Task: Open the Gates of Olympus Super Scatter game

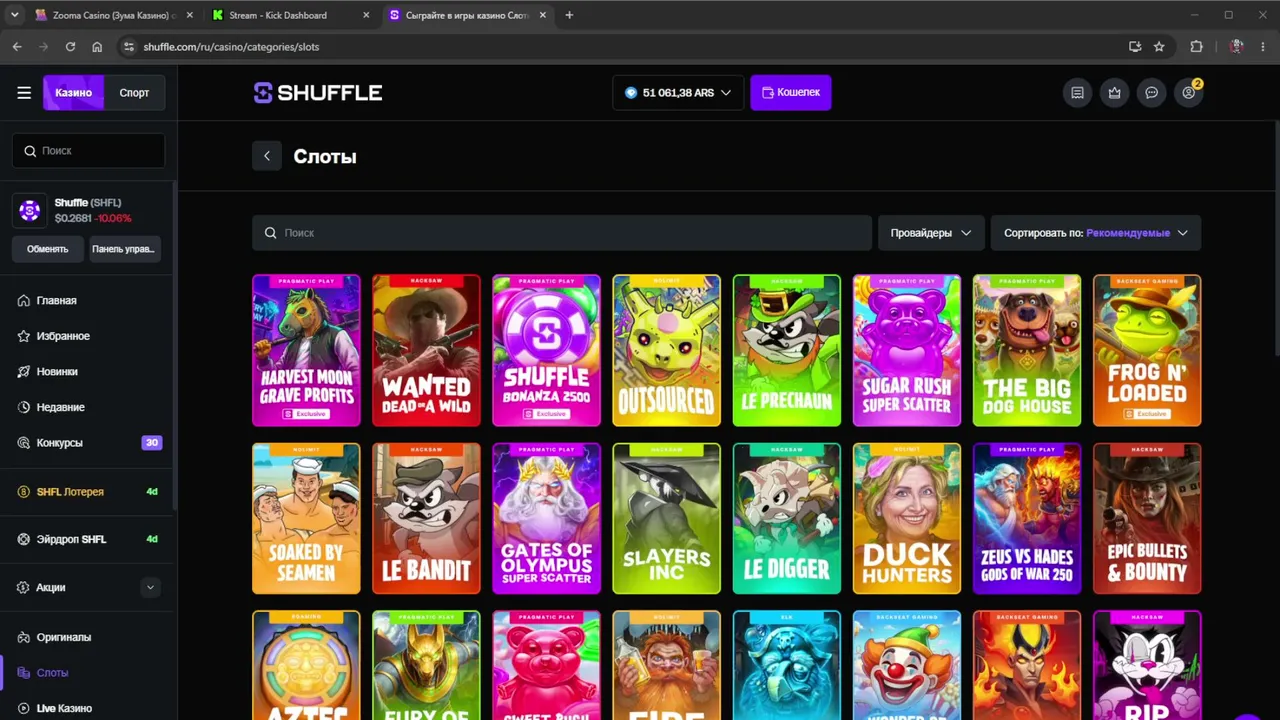Action: (x=546, y=519)
